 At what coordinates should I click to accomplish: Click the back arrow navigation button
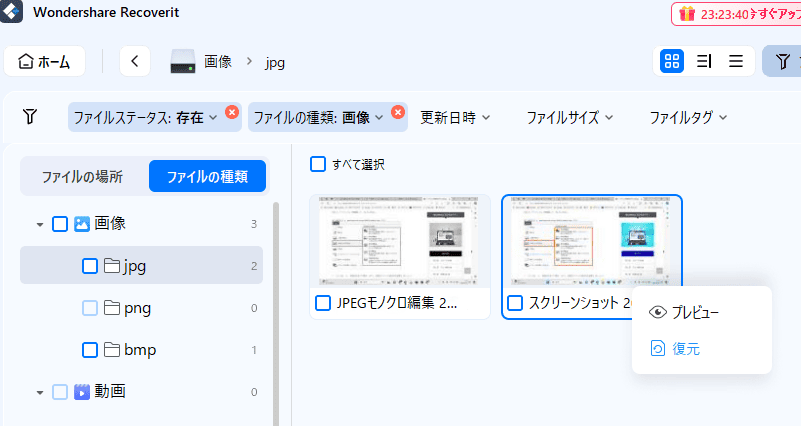pos(135,61)
